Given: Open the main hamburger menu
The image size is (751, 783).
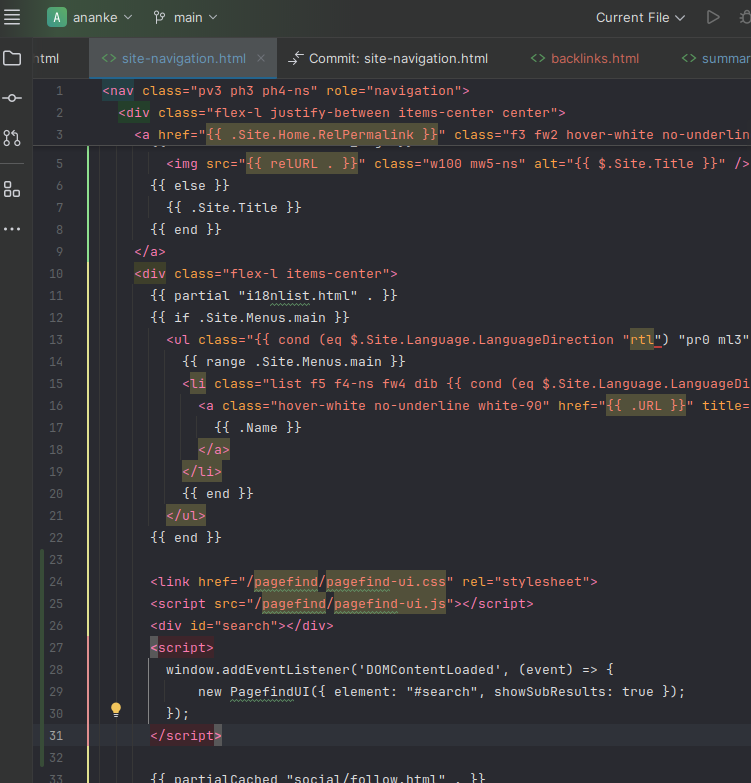Looking at the screenshot, I should 12,17.
